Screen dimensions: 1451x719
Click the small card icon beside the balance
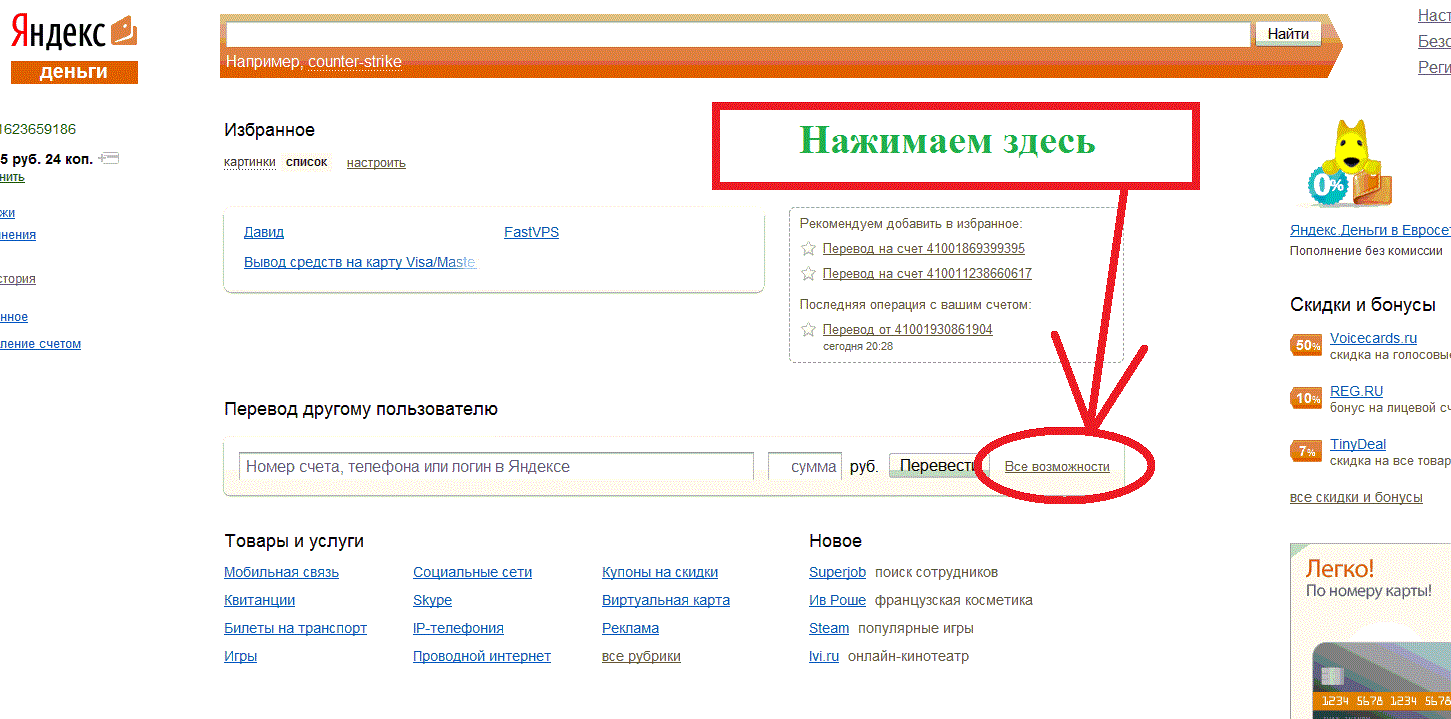(x=109, y=158)
